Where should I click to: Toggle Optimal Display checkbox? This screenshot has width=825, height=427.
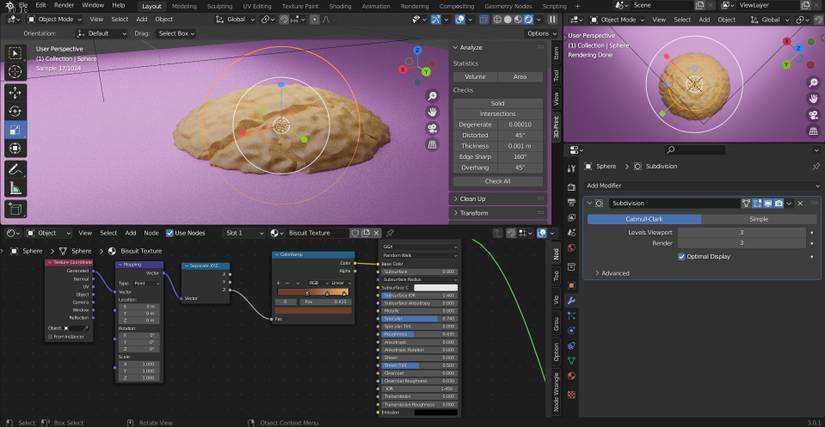pos(681,257)
